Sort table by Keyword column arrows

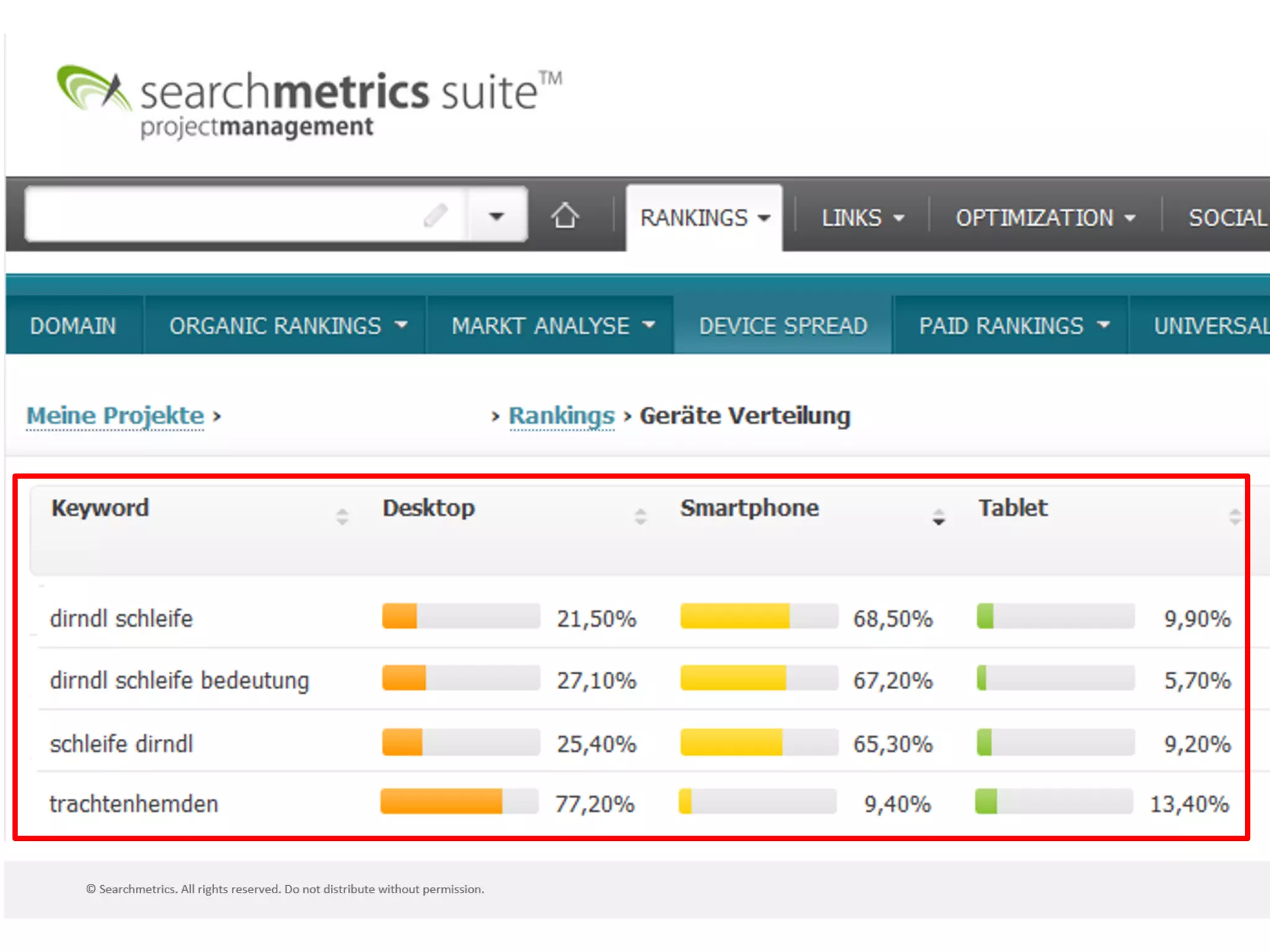click(342, 516)
